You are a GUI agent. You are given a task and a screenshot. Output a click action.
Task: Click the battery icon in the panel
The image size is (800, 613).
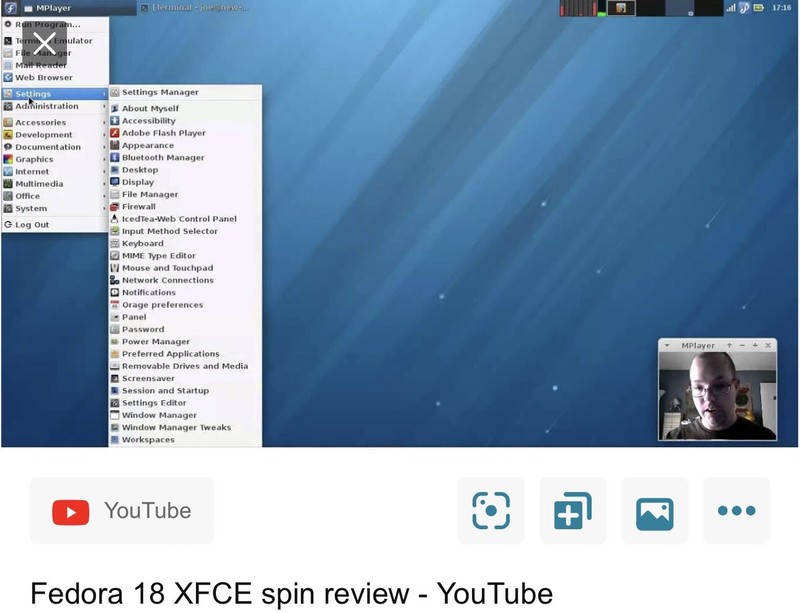click(759, 8)
